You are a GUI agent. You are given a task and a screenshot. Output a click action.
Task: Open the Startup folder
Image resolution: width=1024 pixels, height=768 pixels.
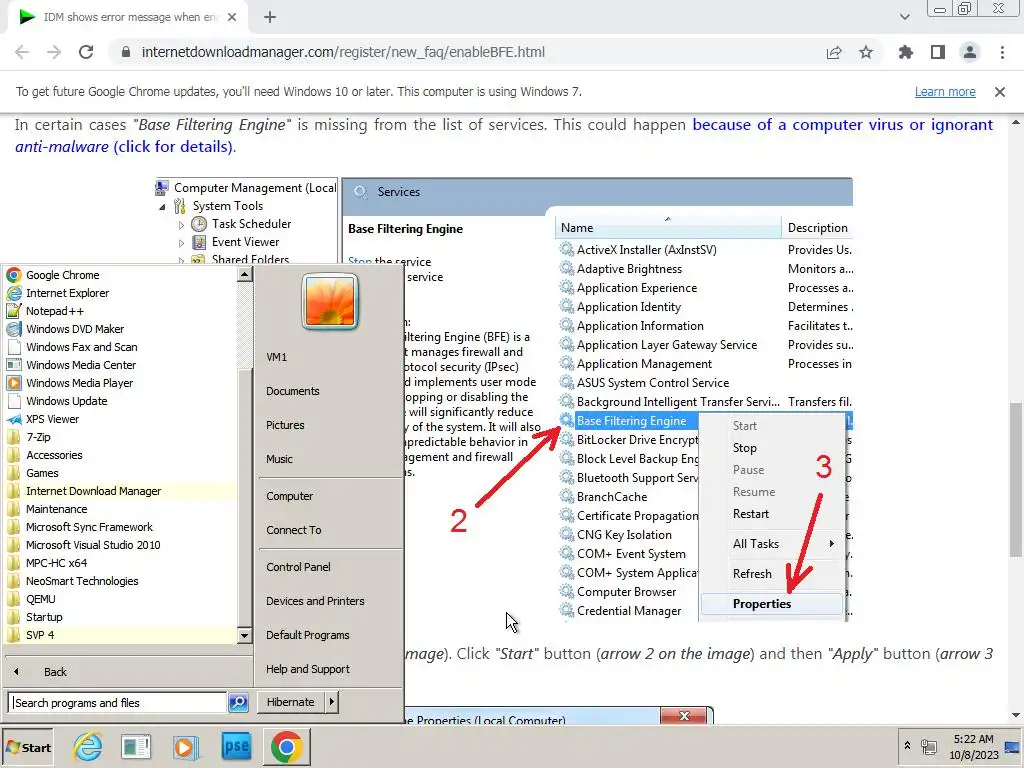[x=44, y=617]
